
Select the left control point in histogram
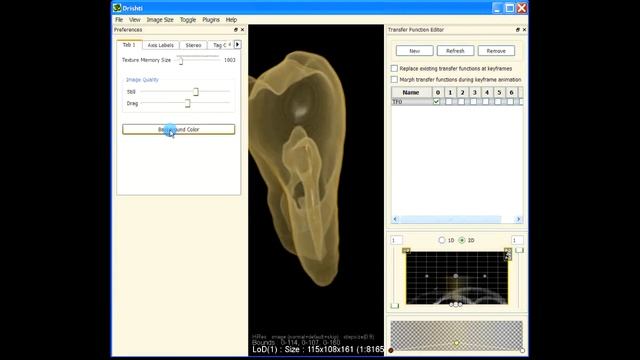pos(427,276)
